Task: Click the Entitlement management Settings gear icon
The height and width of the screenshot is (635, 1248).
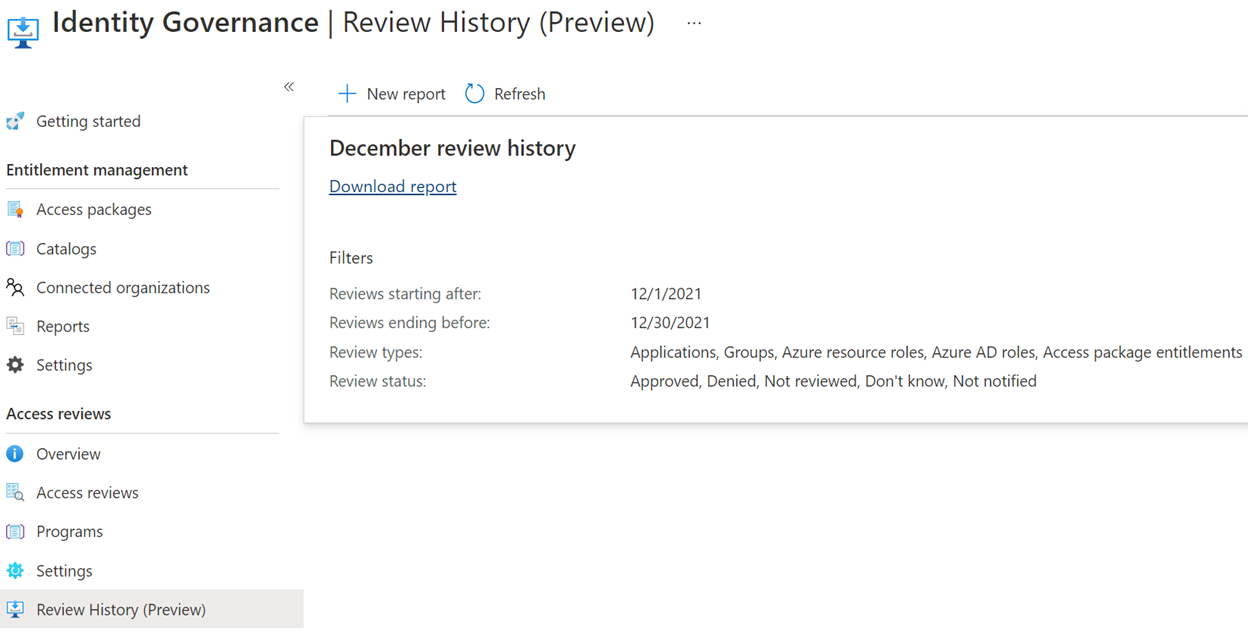Action: tap(15, 365)
